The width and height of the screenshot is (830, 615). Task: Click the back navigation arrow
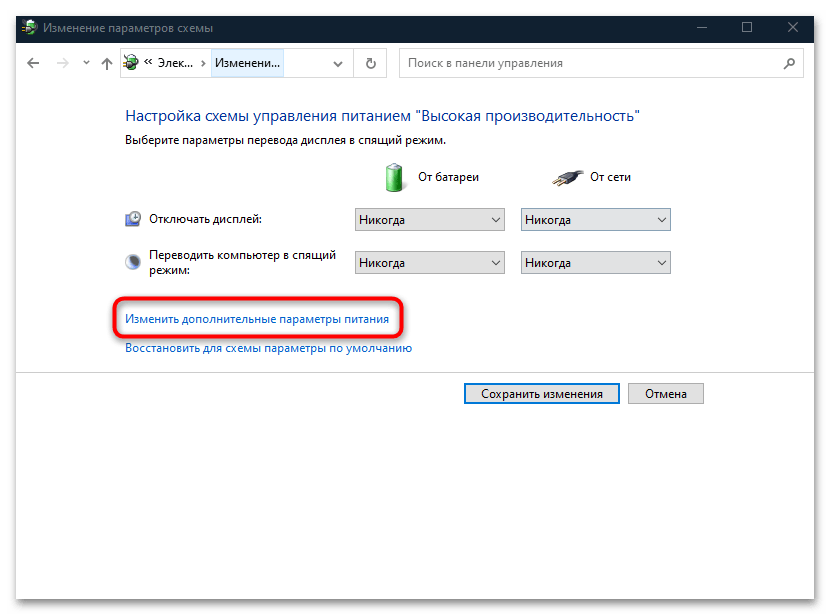(33, 63)
